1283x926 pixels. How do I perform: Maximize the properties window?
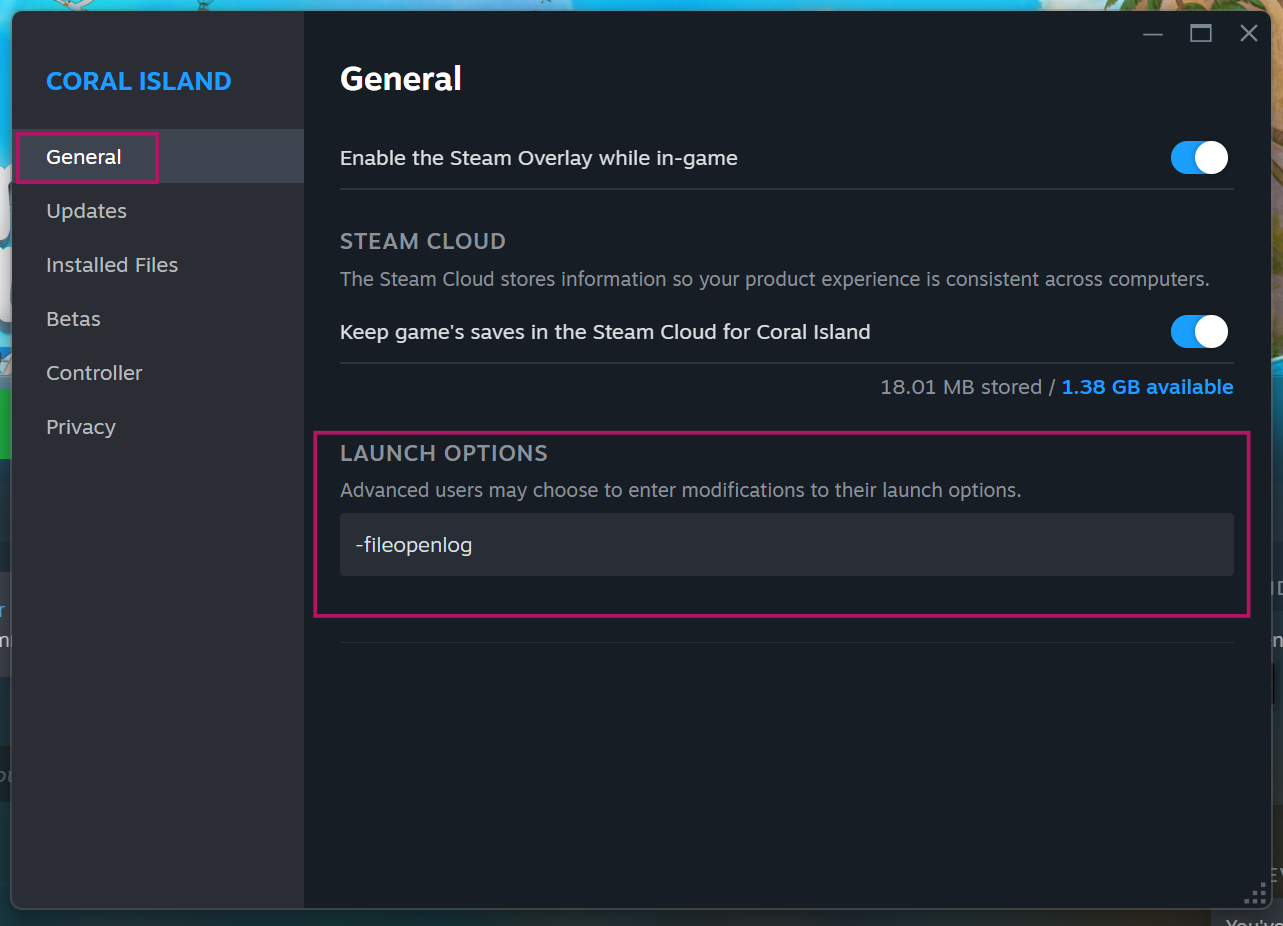[x=1201, y=34]
